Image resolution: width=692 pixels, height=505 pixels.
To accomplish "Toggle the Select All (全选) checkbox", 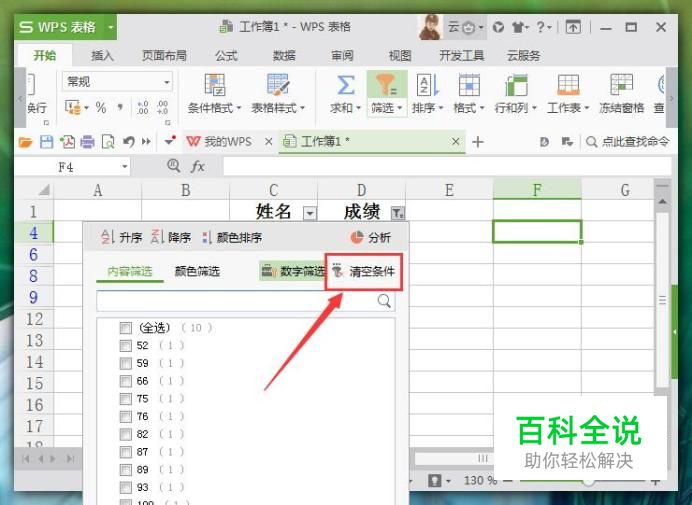I will point(126,328).
